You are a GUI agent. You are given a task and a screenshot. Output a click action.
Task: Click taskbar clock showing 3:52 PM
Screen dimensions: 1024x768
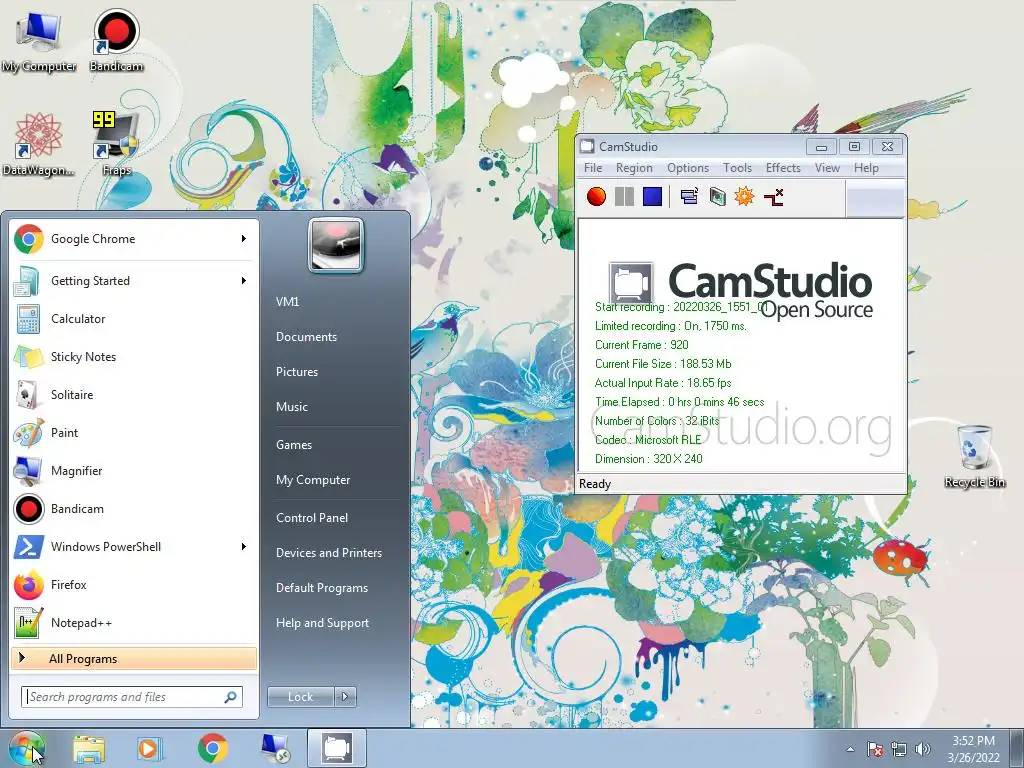(973, 749)
